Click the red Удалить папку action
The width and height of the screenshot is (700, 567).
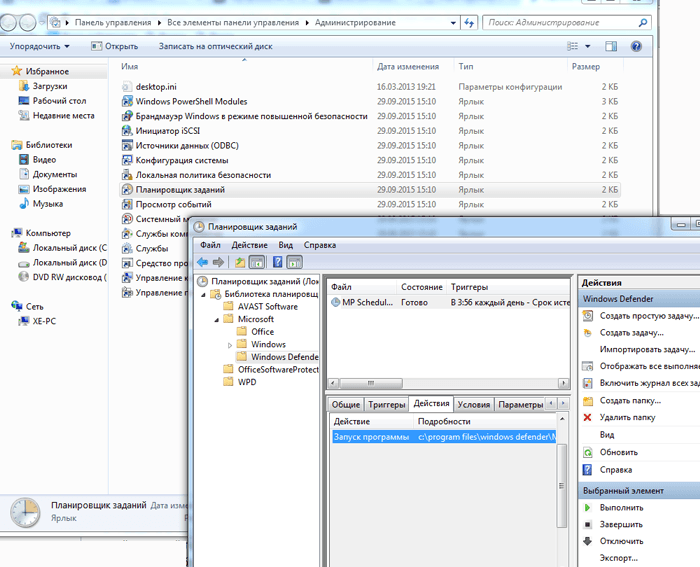coord(619,417)
